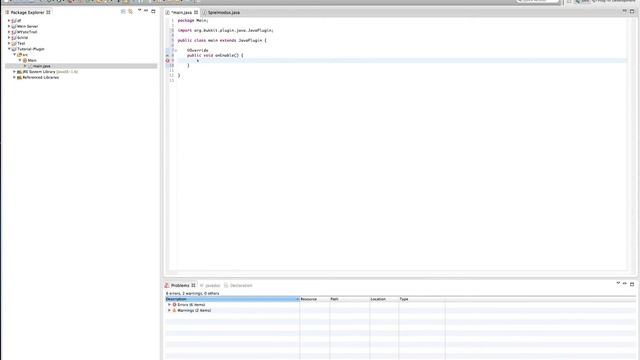
Task: Collapse all in Package Explorer
Action: [123, 12]
